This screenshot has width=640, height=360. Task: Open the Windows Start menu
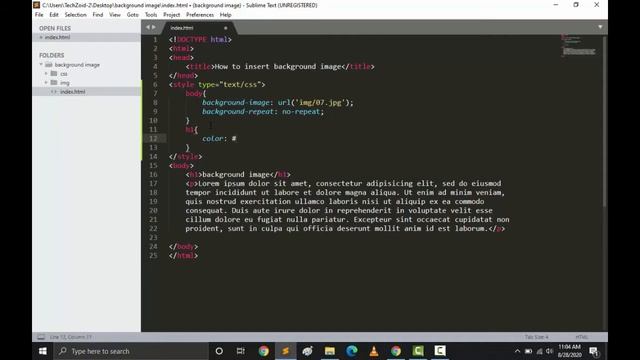click(42, 351)
